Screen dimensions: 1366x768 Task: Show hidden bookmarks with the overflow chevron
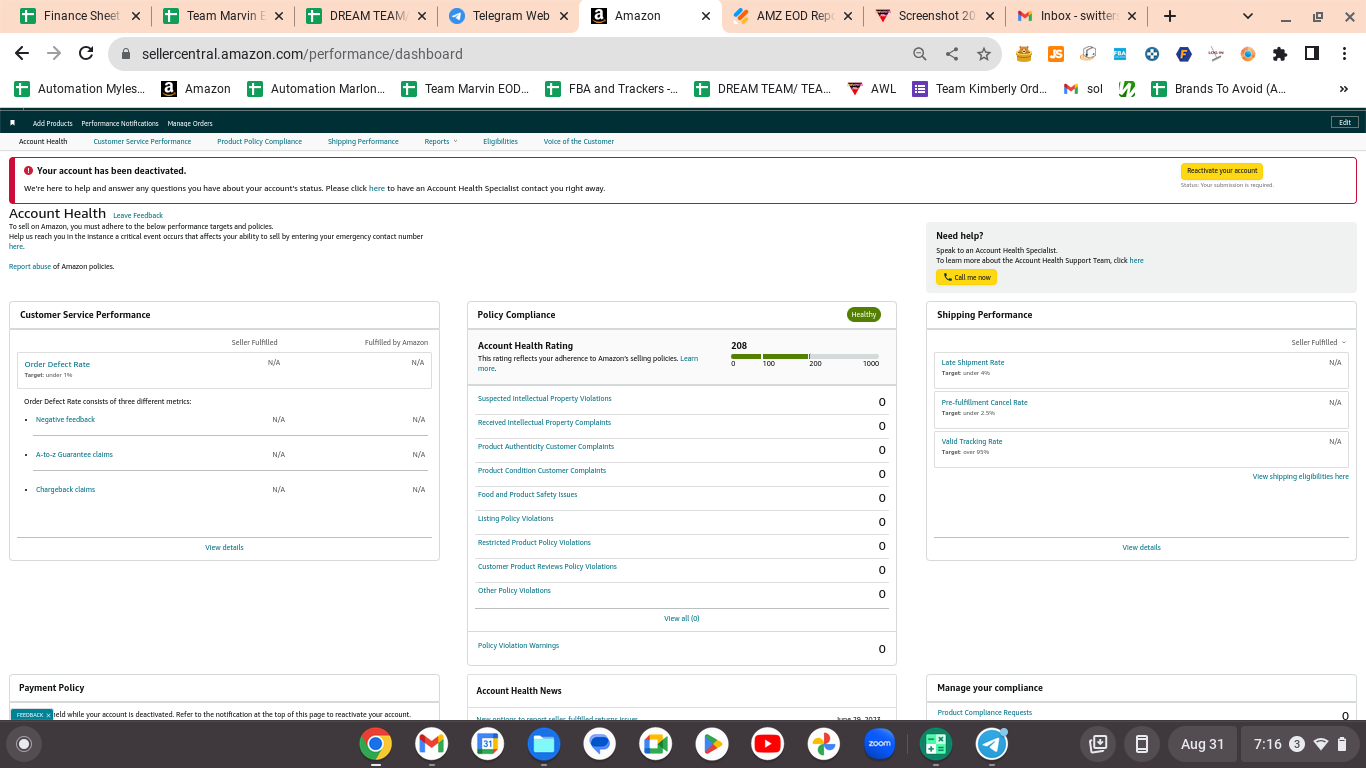(x=1343, y=89)
